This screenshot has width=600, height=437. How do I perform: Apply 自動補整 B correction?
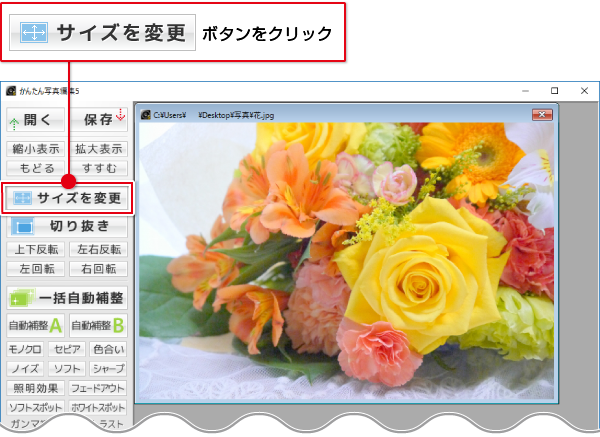coord(99,326)
